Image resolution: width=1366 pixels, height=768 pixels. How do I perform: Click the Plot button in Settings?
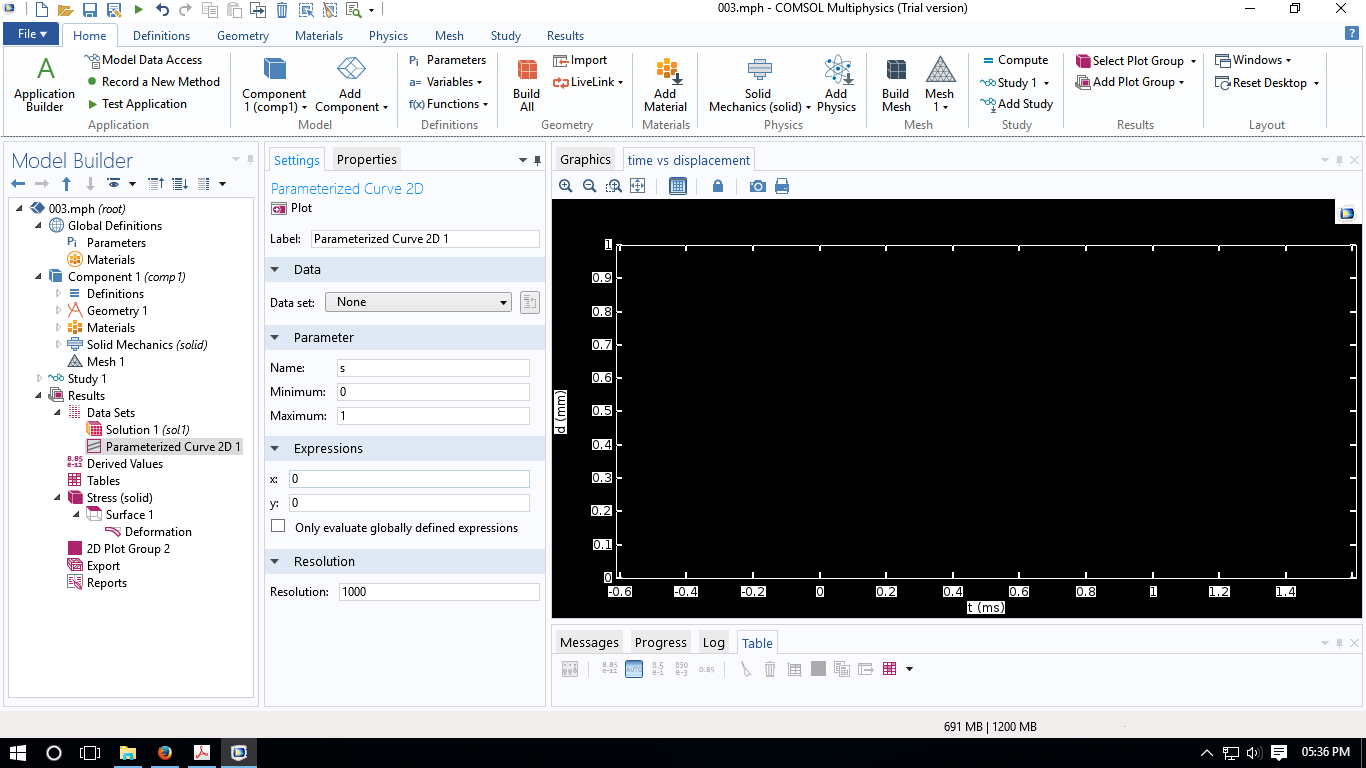292,208
